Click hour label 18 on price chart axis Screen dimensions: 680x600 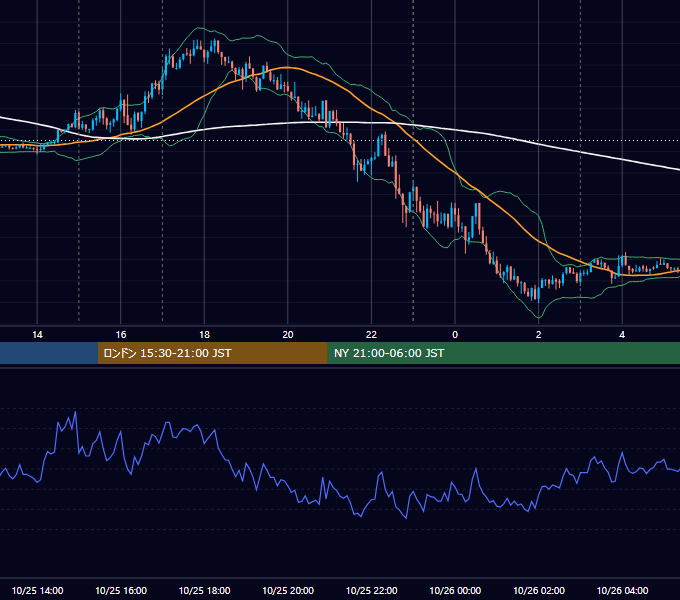tap(204, 335)
